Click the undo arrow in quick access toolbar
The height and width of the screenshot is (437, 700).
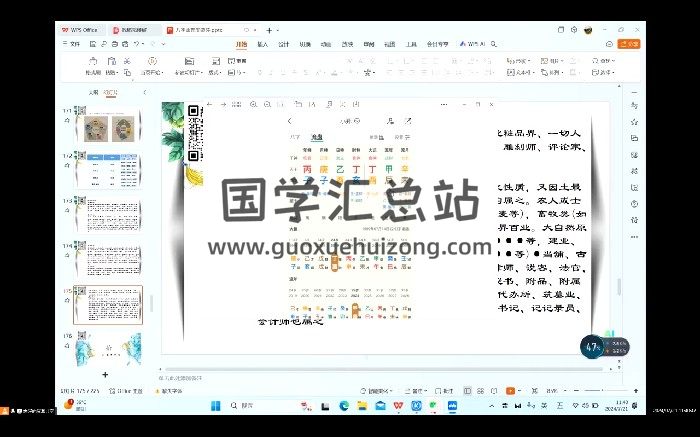pos(137,44)
